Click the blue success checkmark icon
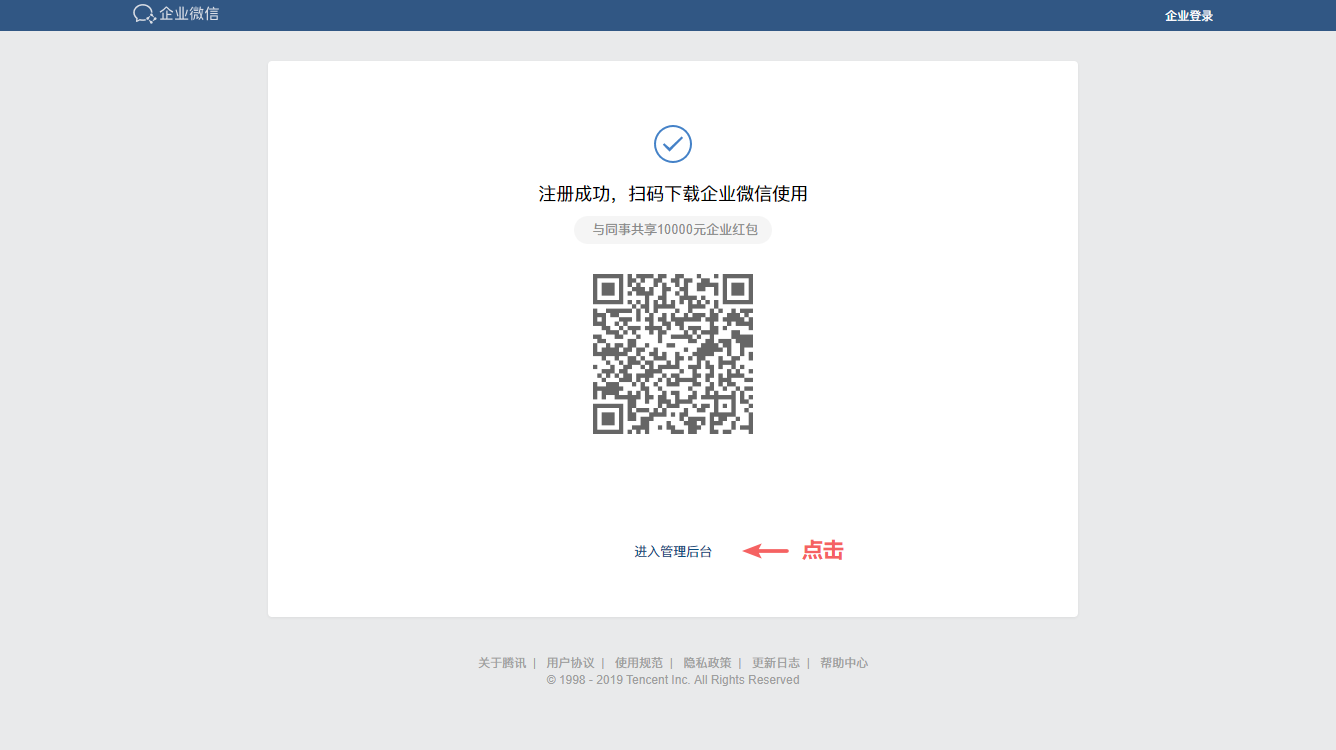Image resolution: width=1336 pixels, height=750 pixels. click(x=673, y=144)
